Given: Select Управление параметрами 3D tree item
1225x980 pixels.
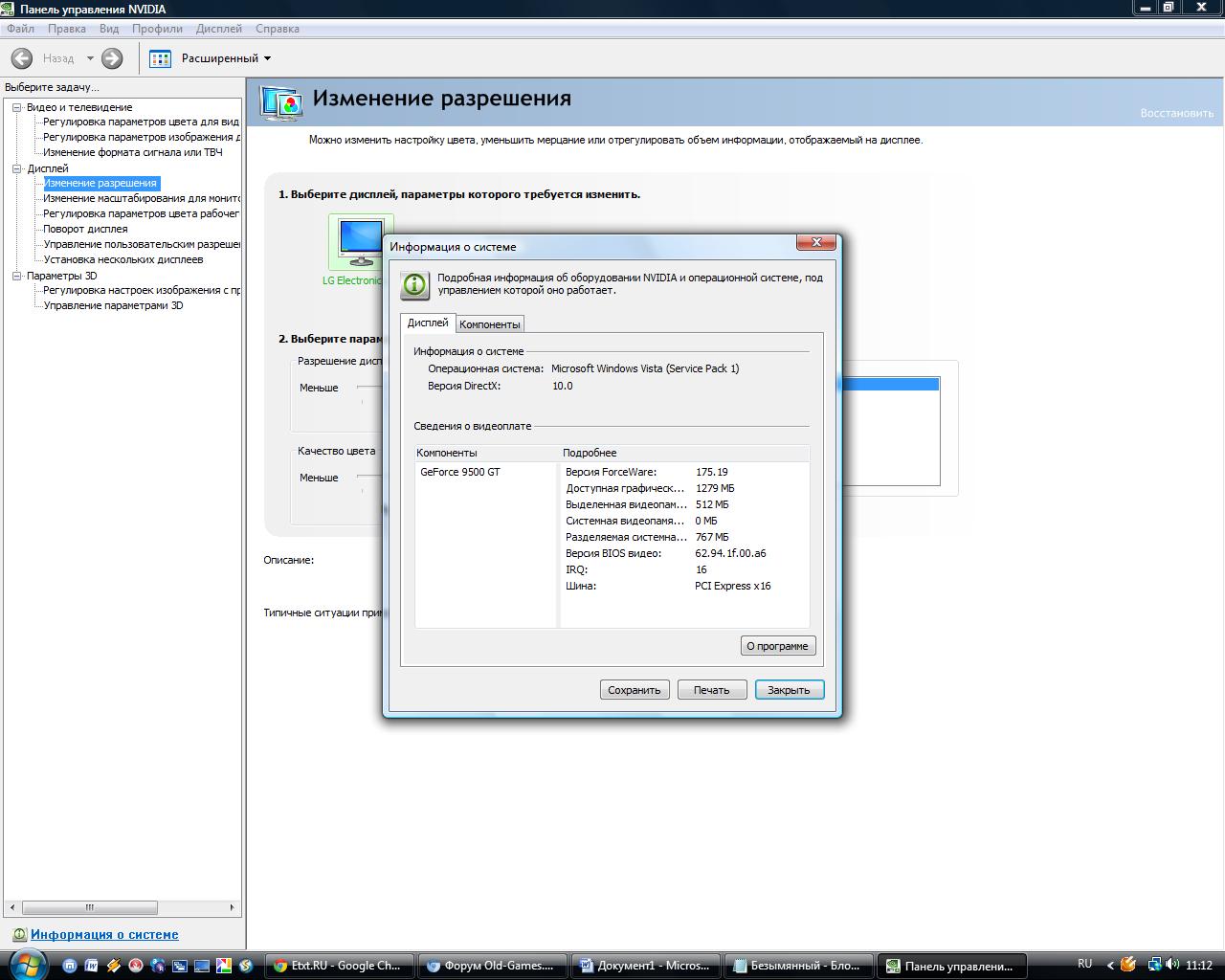Looking at the screenshot, I should (113, 305).
